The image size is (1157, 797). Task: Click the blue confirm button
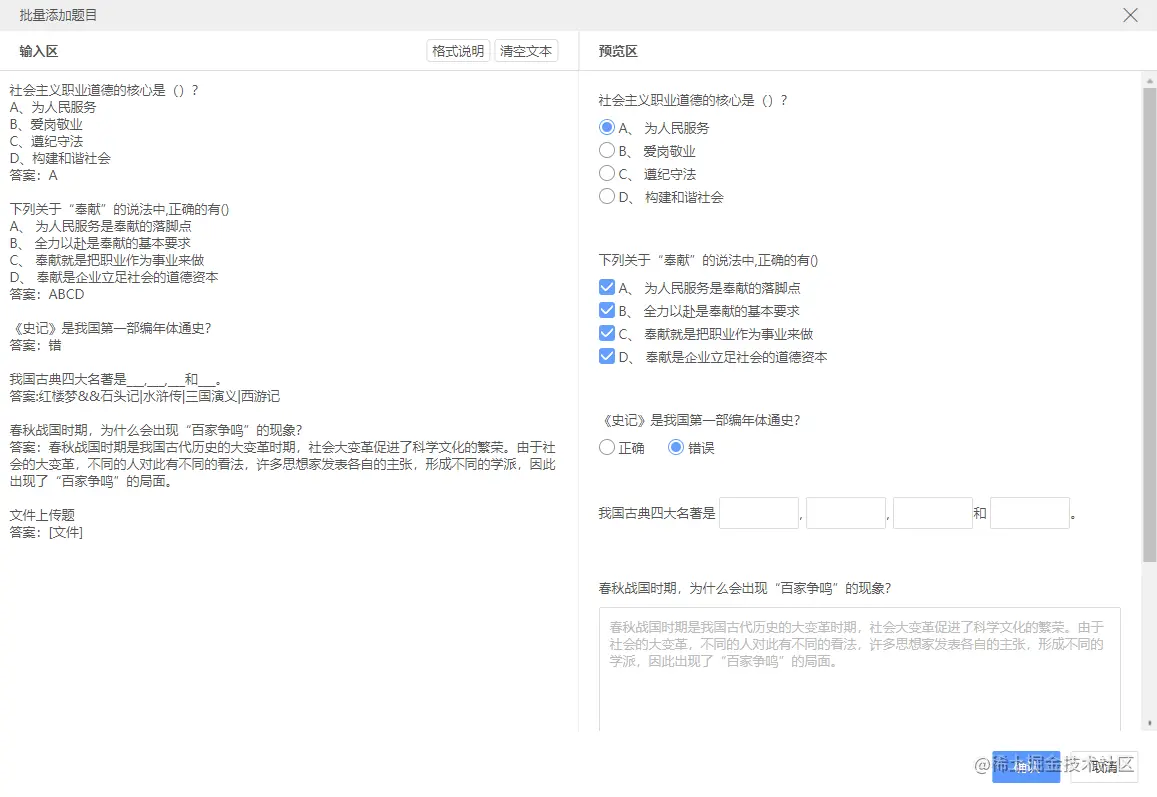coord(1026,767)
